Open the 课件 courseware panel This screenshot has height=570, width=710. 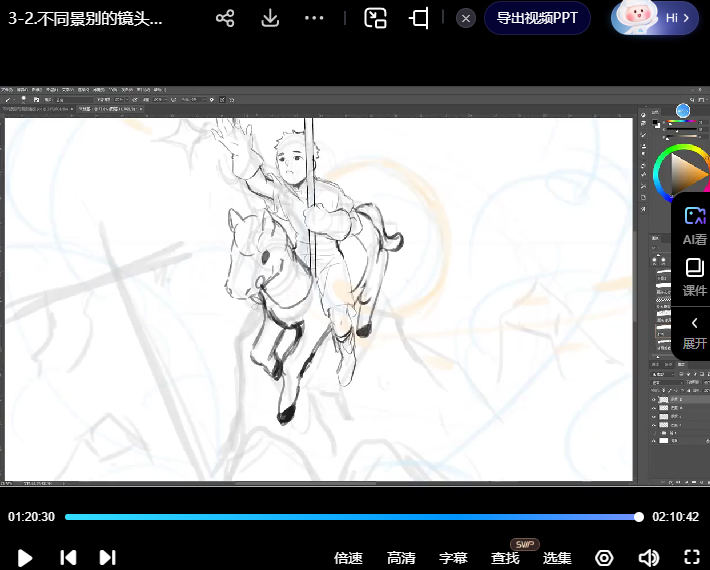(694, 277)
